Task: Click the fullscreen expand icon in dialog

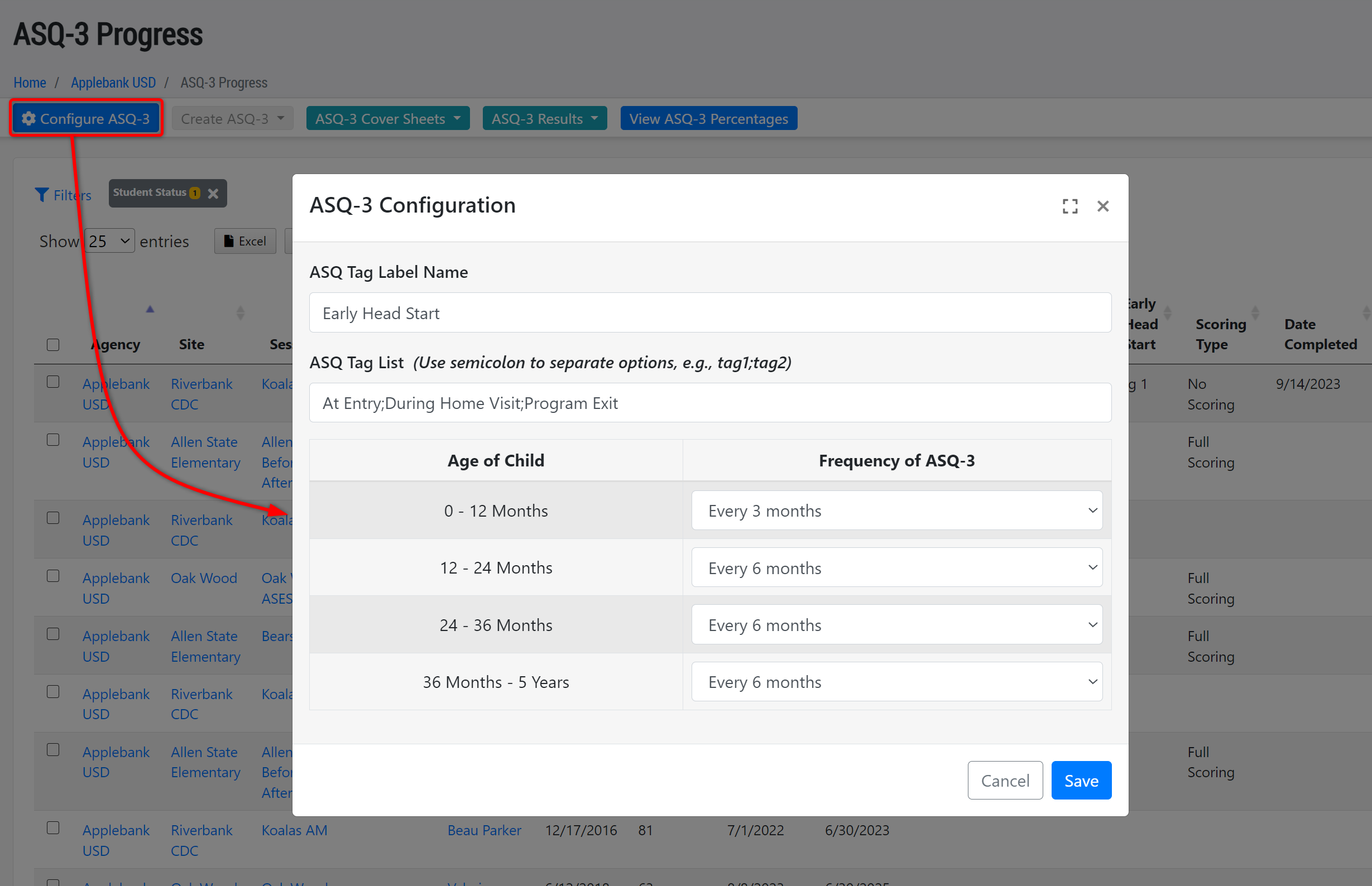Action: tap(1069, 206)
